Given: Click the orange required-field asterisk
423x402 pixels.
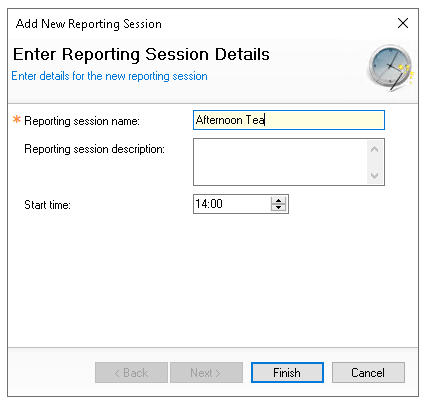Looking at the screenshot, I should [17, 119].
